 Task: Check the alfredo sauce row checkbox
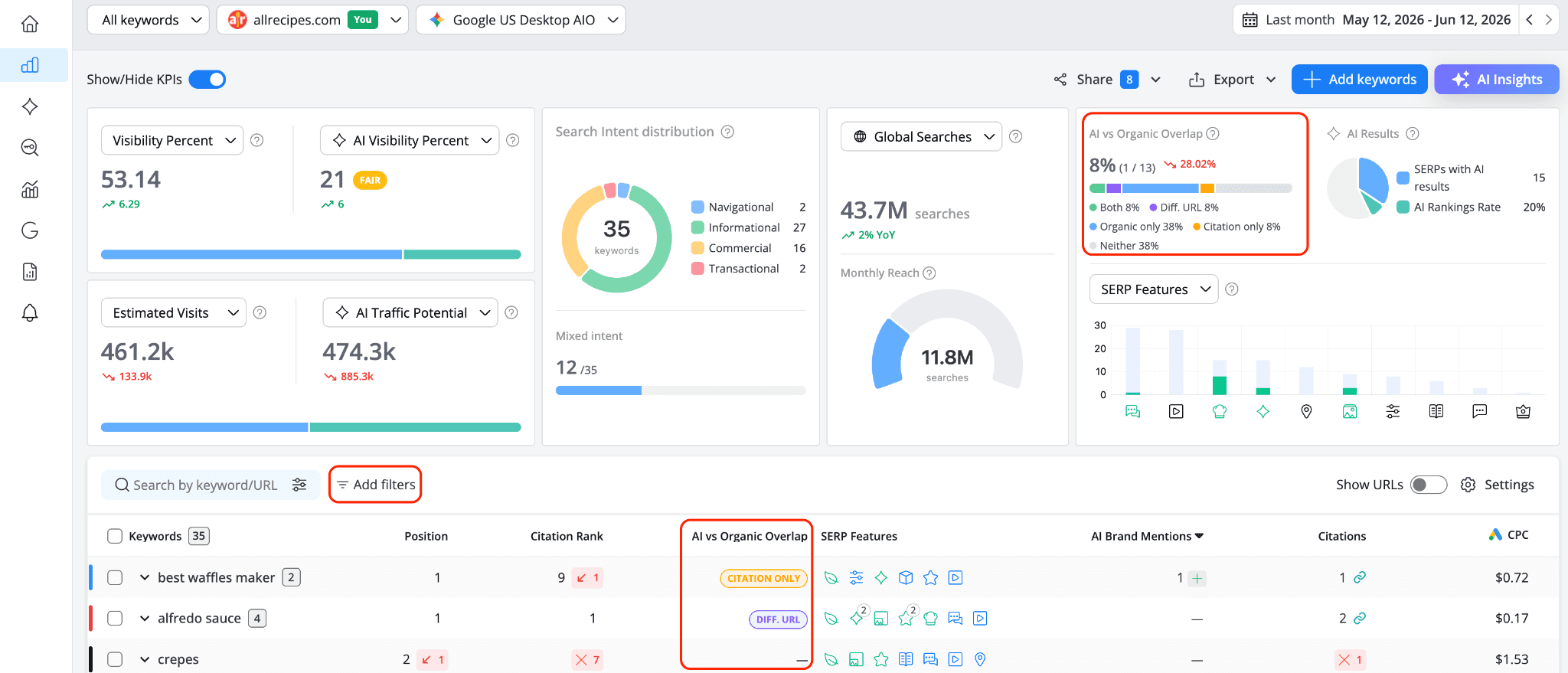tap(115, 618)
